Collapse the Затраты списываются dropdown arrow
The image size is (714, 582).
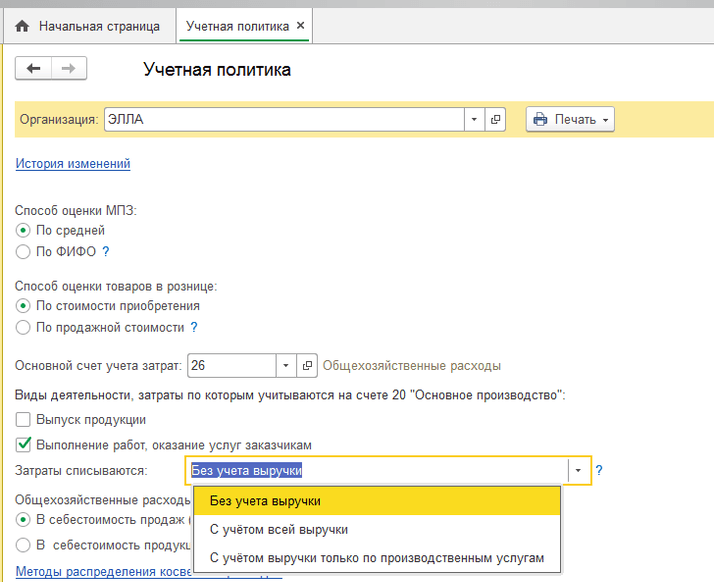click(578, 470)
